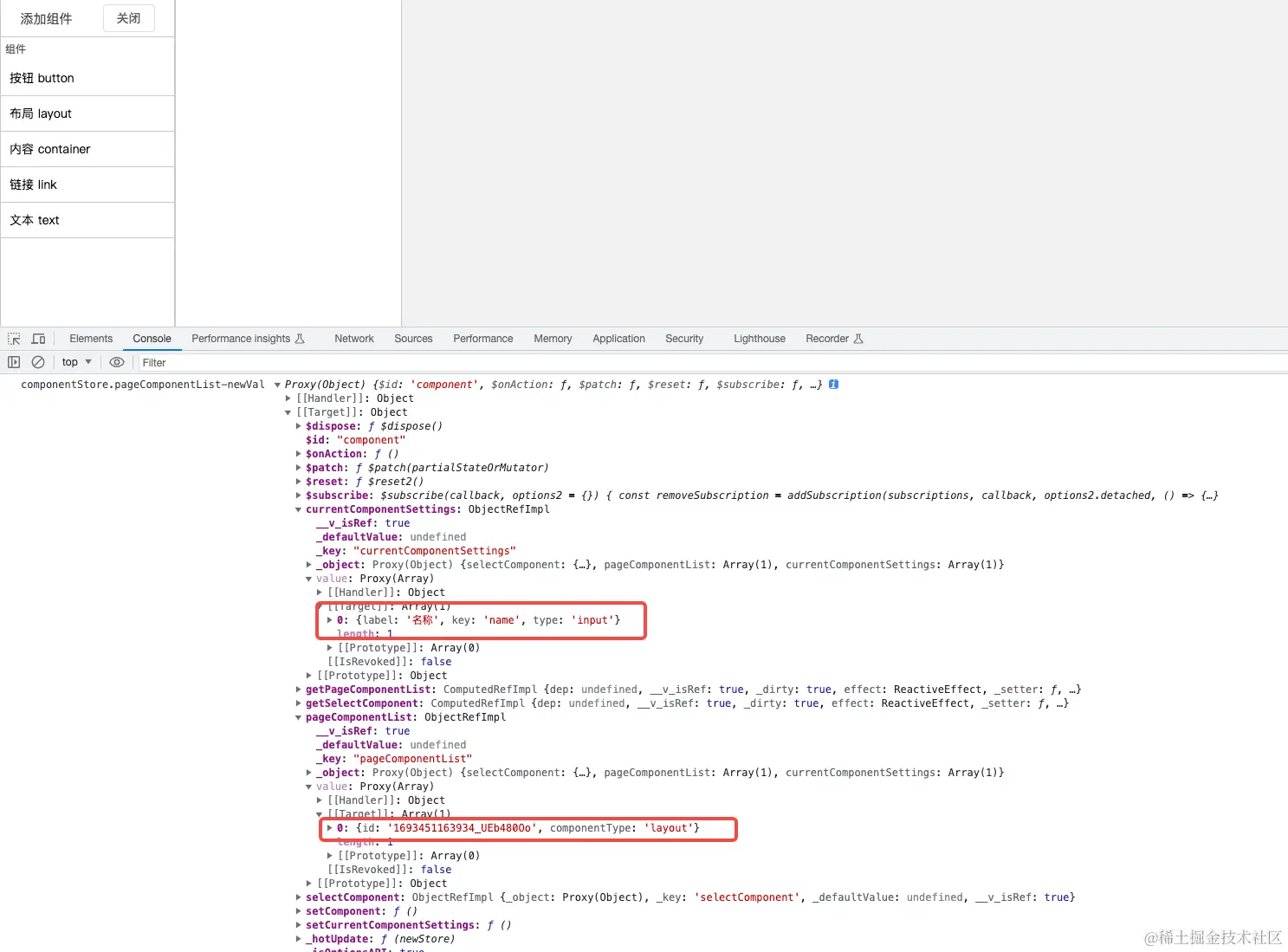Open the Security tab
The height and width of the screenshot is (952, 1288).
pyautogui.click(x=684, y=339)
